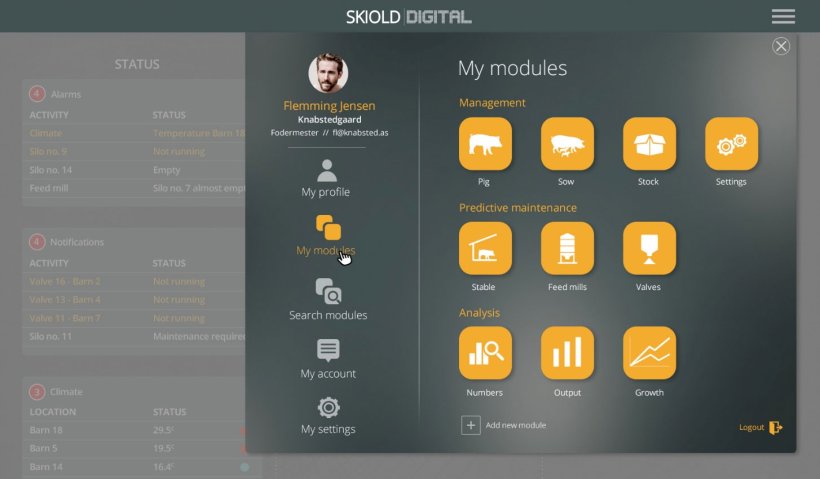Screen dimensions: 820x479
Task: Click the Flemming Jensen name
Action: coord(329,106)
